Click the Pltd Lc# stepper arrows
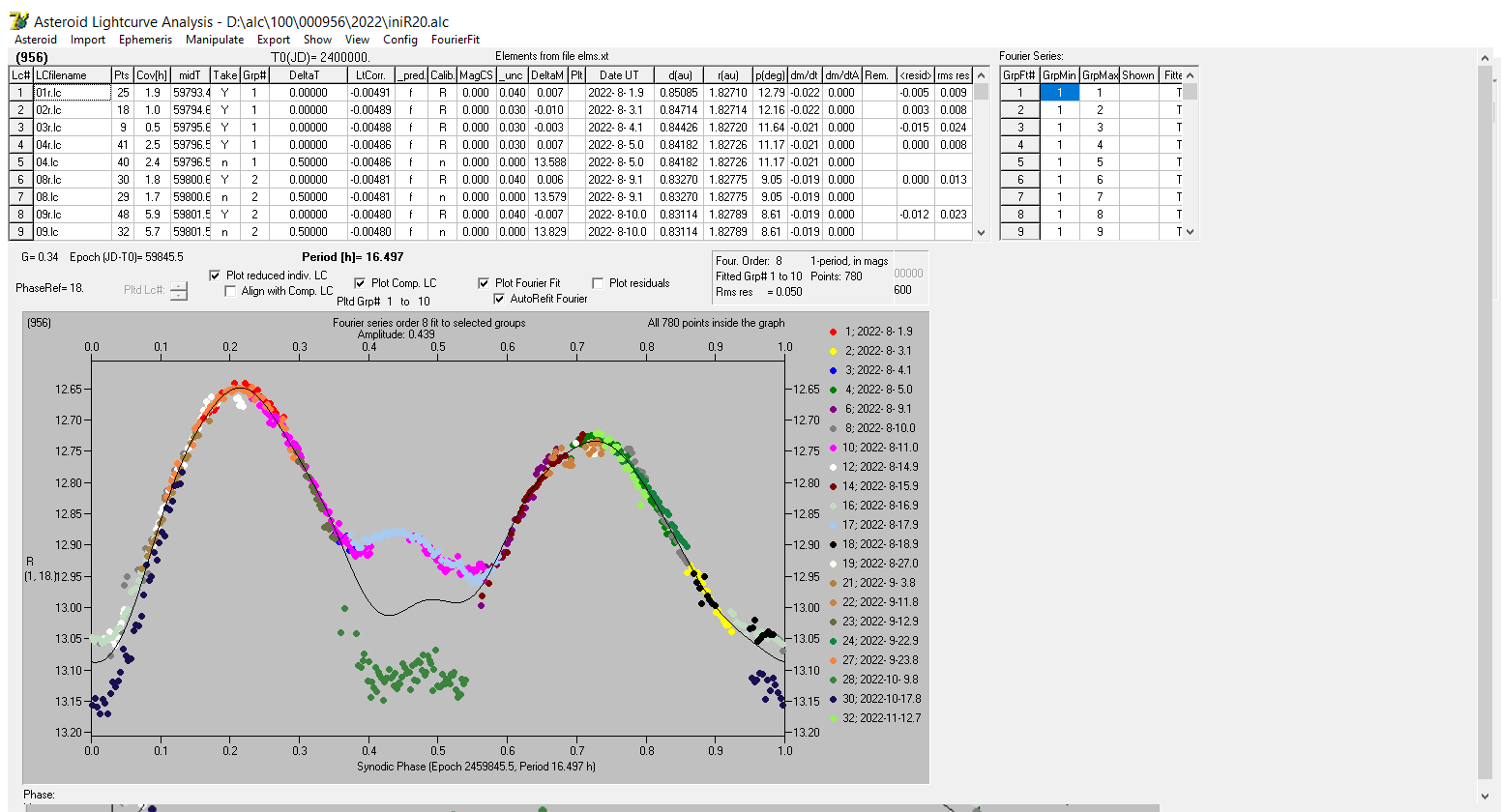Image resolution: width=1501 pixels, height=812 pixels. coord(179,291)
